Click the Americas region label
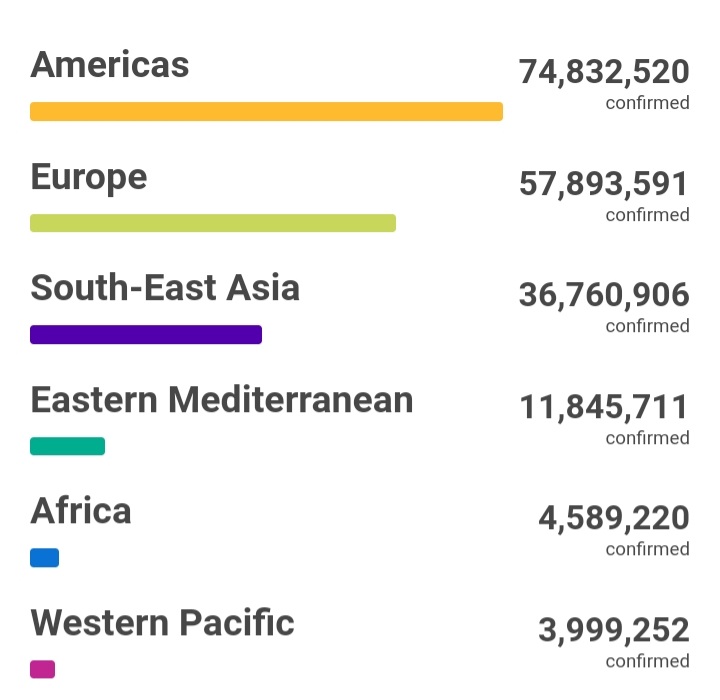 point(110,66)
